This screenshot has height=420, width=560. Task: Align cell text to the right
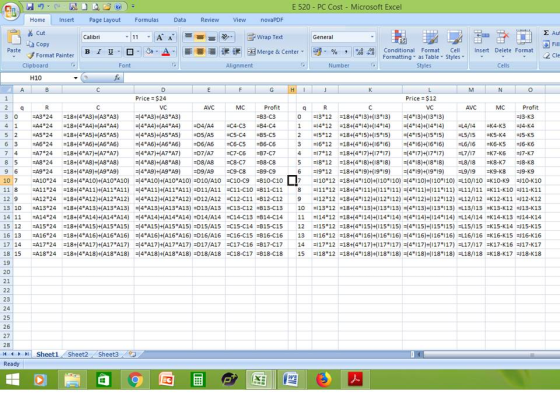212,52
